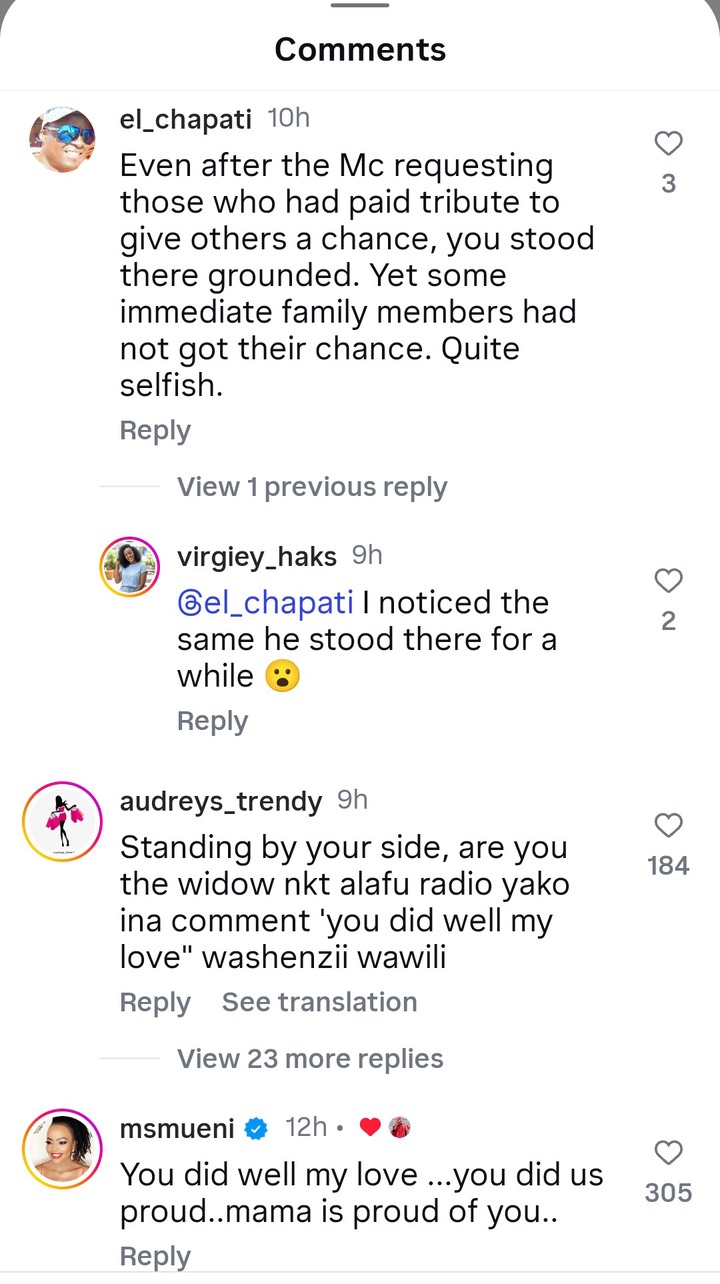Tap the heart on msmueni's comment
The image size is (720, 1284).
[x=668, y=1154]
